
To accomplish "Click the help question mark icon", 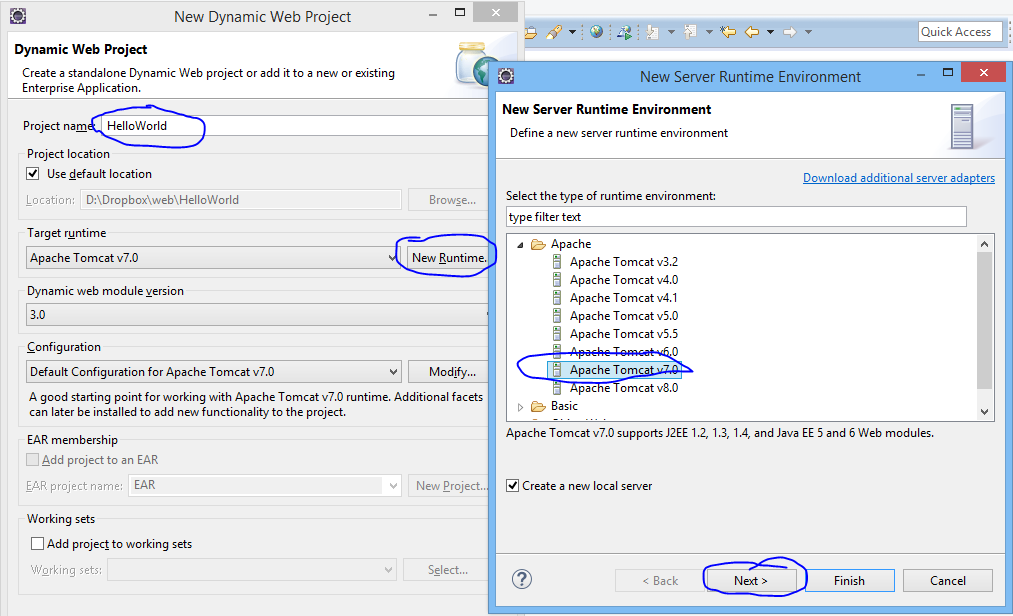I will click(x=522, y=579).
